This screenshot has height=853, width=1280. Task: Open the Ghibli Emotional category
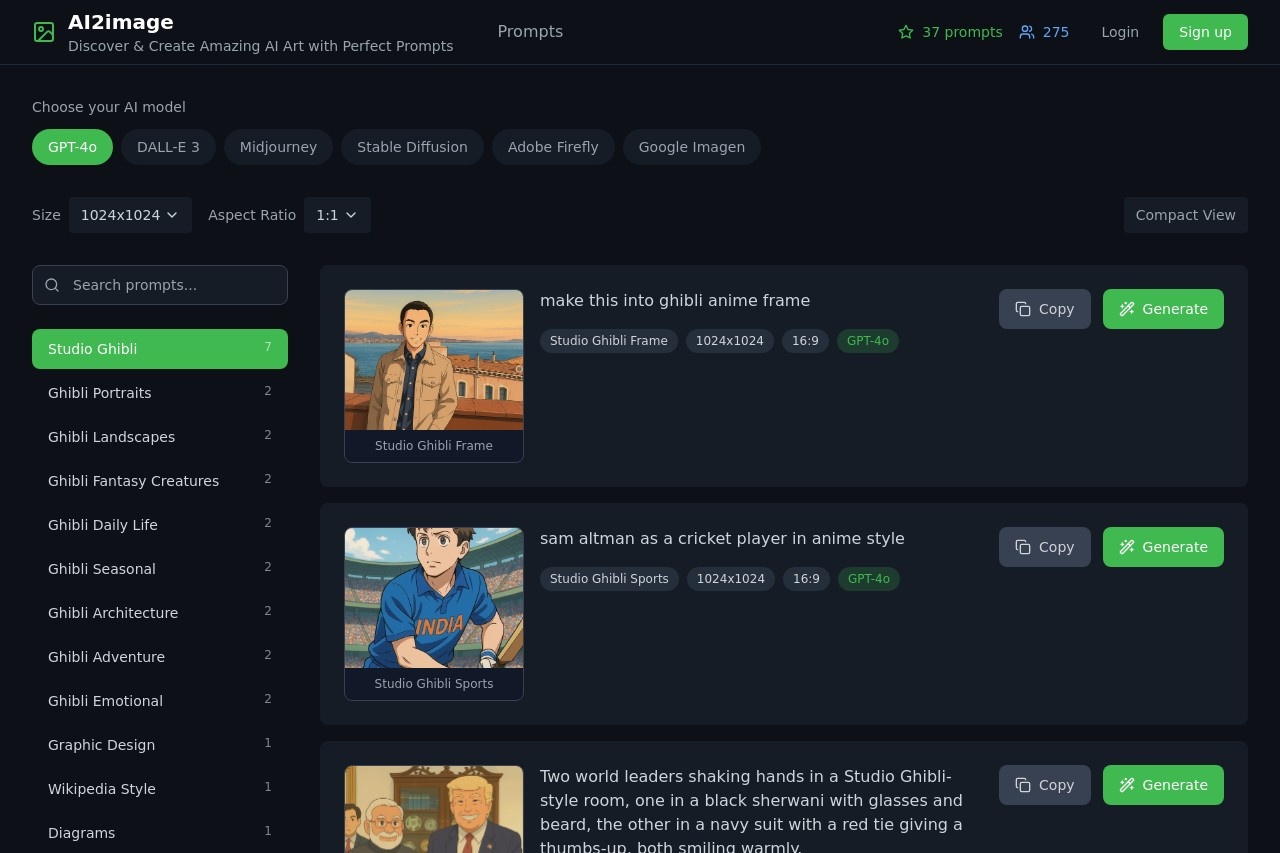coord(160,701)
